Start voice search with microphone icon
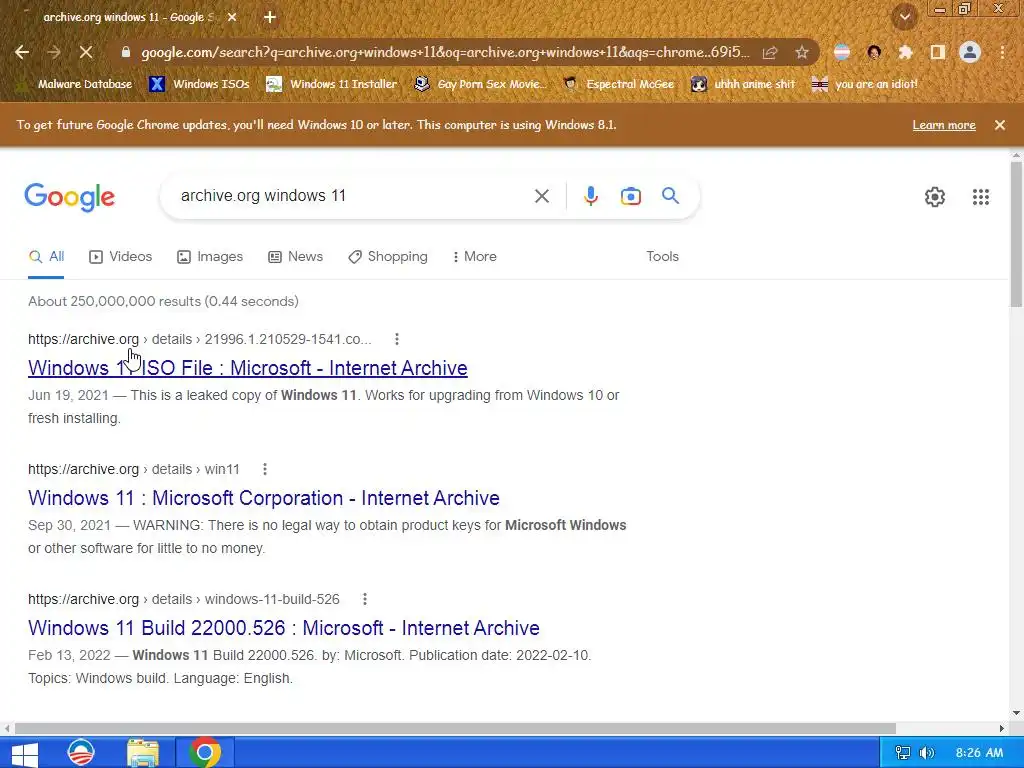 [590, 196]
